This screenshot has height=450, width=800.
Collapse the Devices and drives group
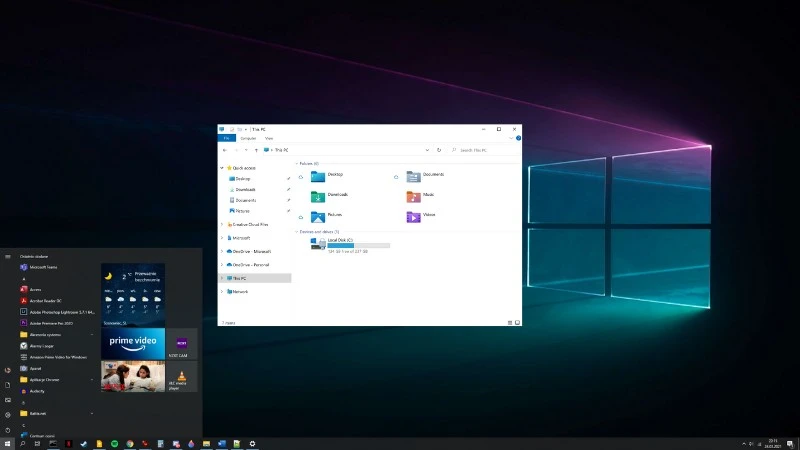297,232
